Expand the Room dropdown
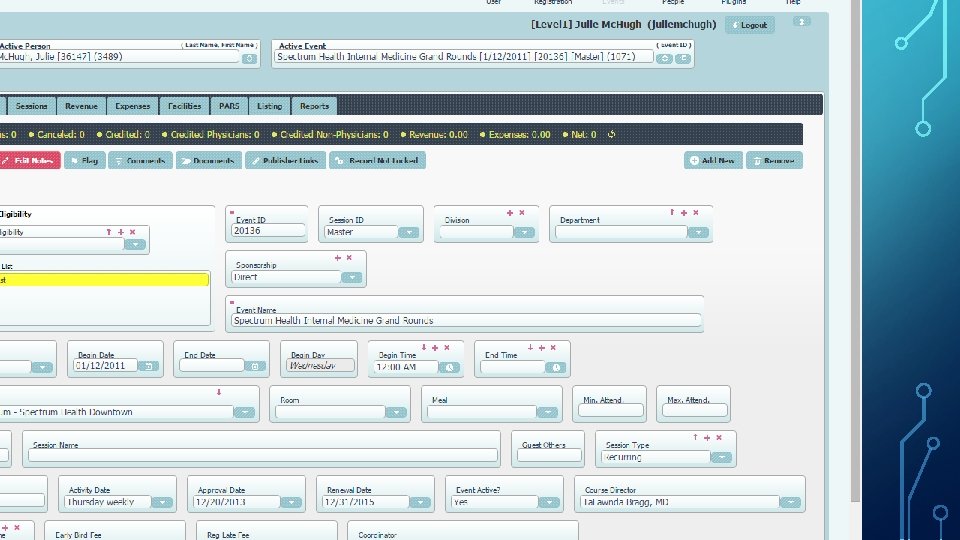This screenshot has width=960, height=540. (x=396, y=412)
